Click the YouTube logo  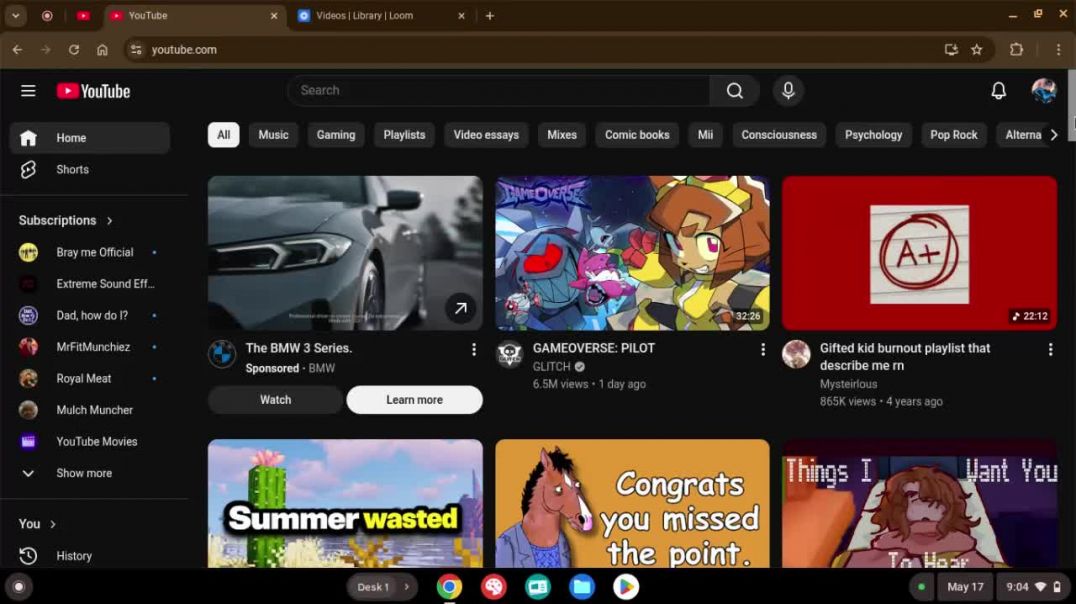(93, 91)
